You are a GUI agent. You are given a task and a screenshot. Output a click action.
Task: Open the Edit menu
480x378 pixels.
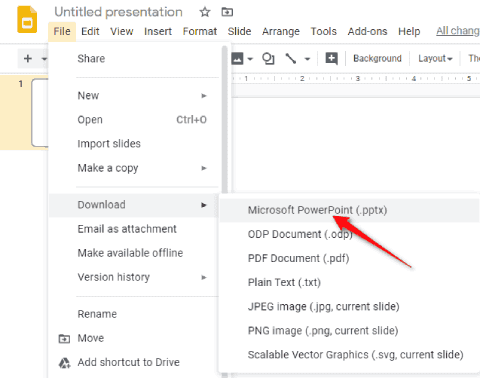tap(90, 31)
